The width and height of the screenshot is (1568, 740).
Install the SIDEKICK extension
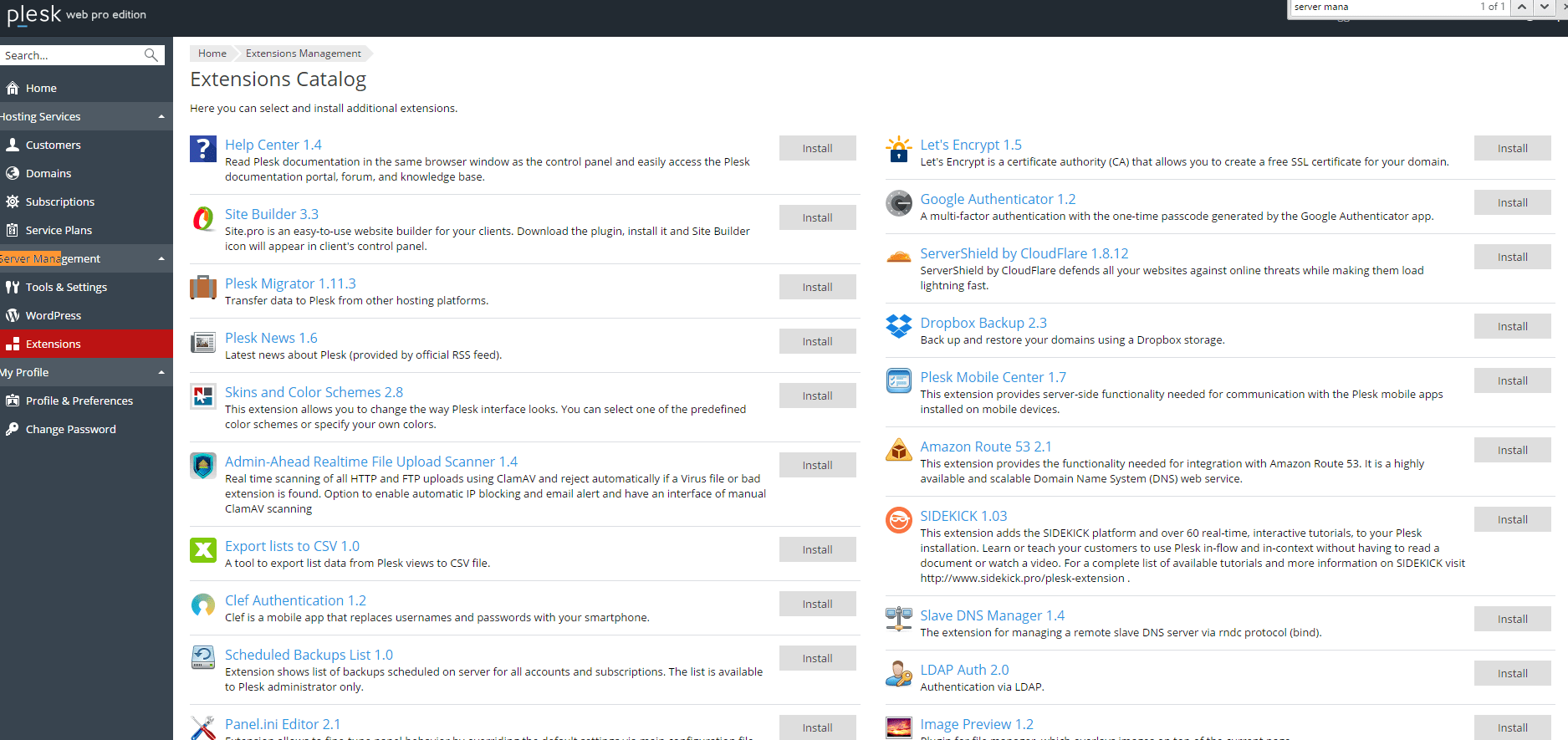point(1512,519)
